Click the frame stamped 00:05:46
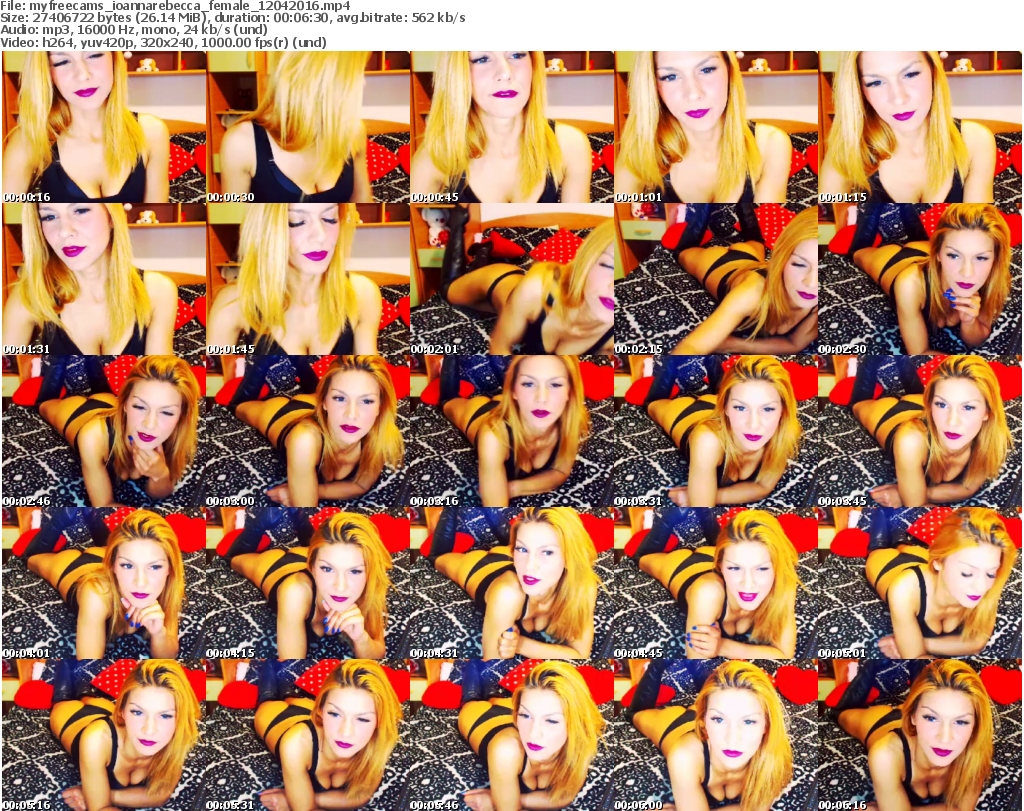The height and width of the screenshot is (811, 1024). (x=511, y=735)
